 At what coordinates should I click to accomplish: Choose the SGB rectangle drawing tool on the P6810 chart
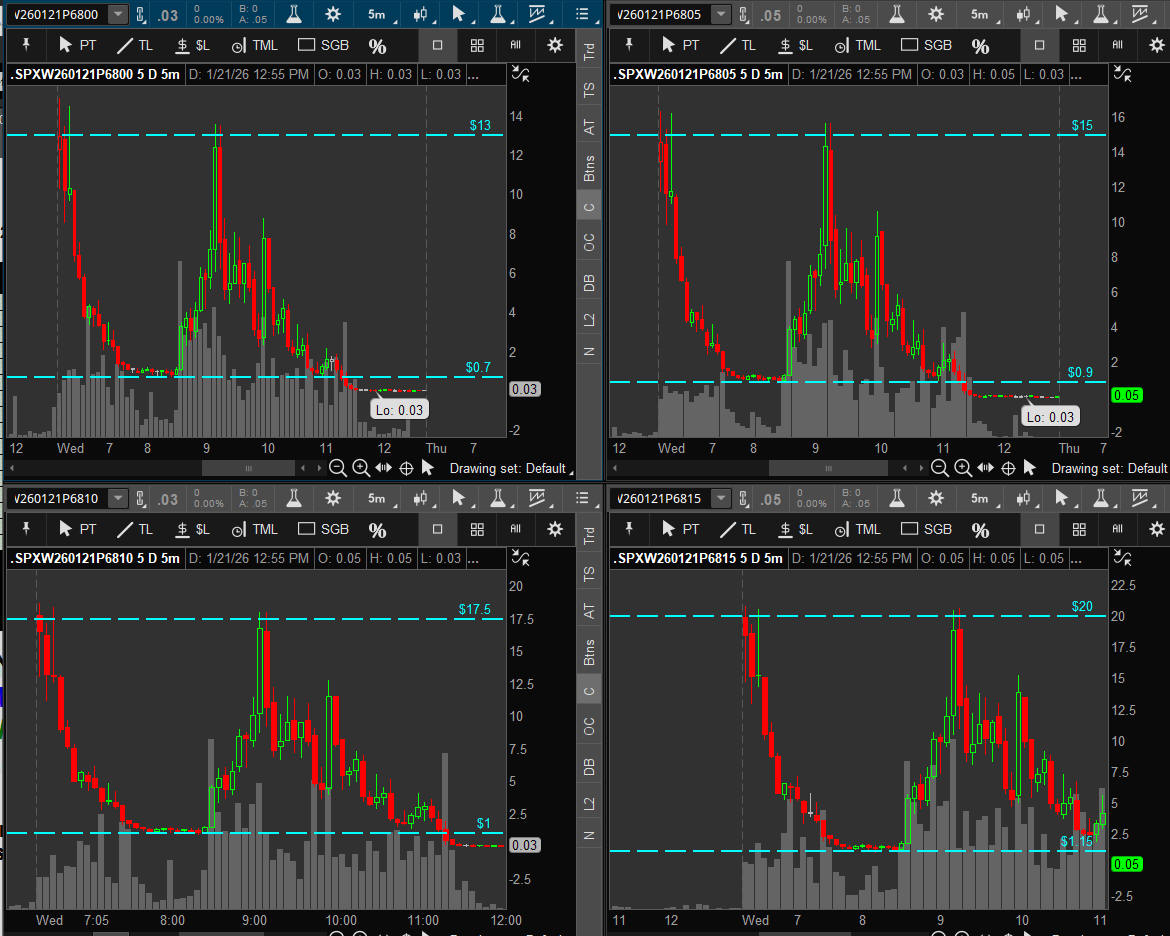point(324,529)
